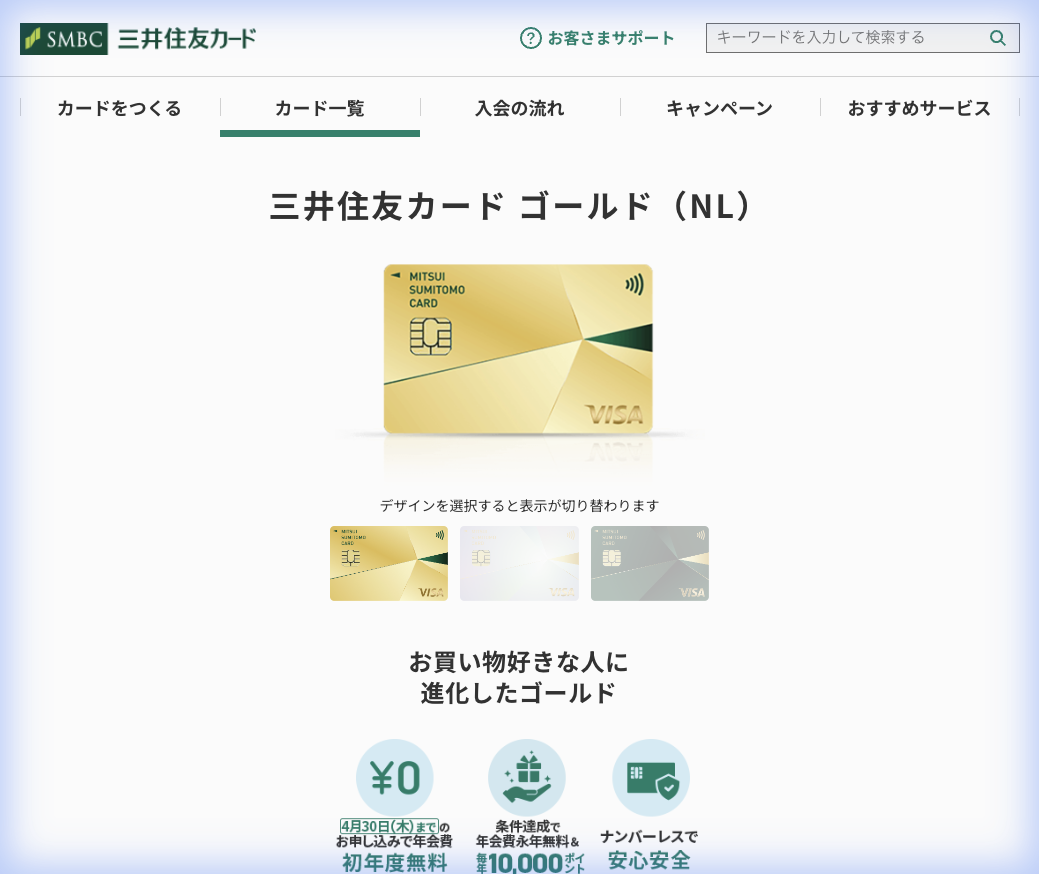Select the green card design thumbnail
This screenshot has height=874, width=1039.
coord(649,563)
